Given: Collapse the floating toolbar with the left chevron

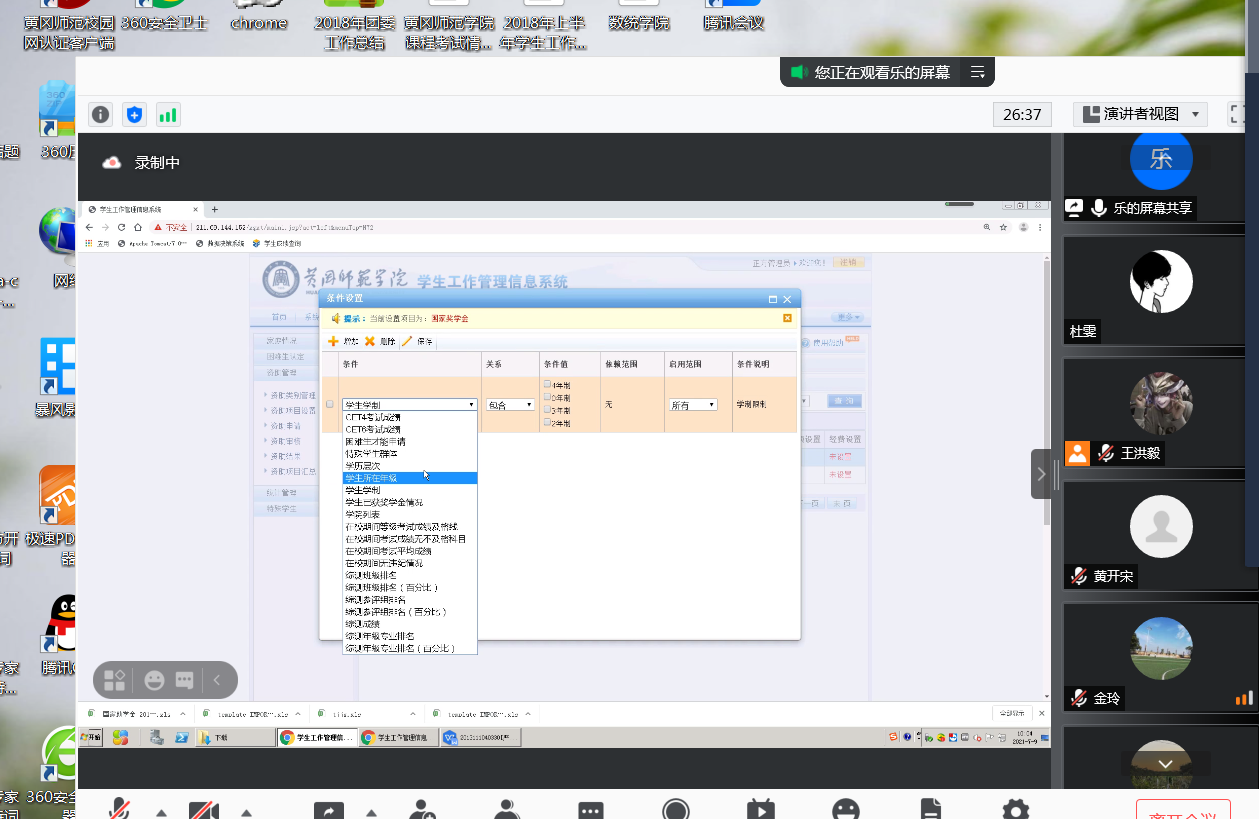Looking at the screenshot, I should 217,680.
